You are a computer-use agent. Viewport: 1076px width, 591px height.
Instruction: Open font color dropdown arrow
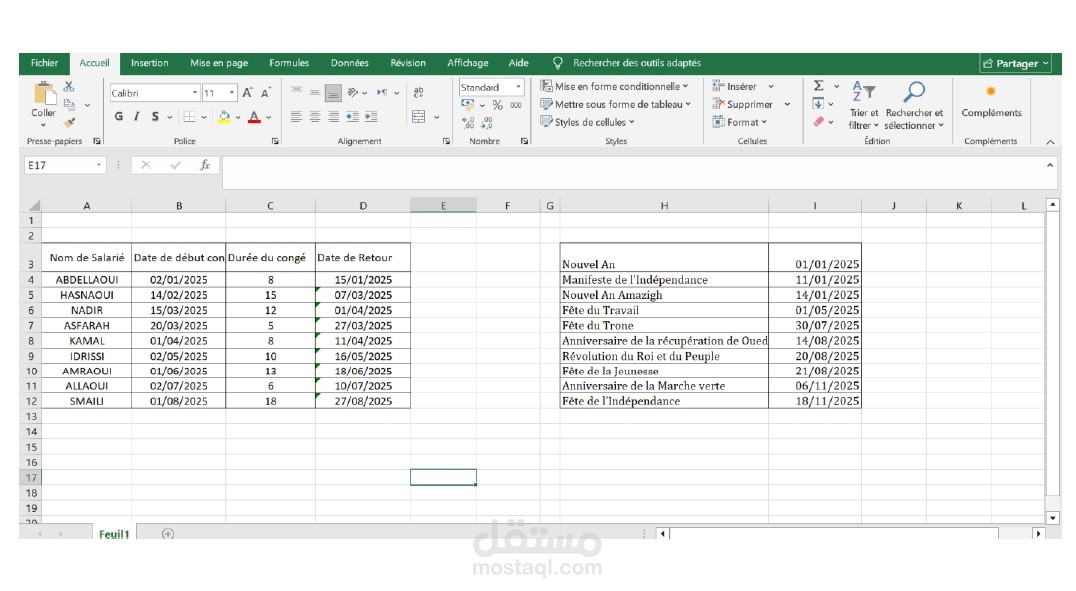268,117
